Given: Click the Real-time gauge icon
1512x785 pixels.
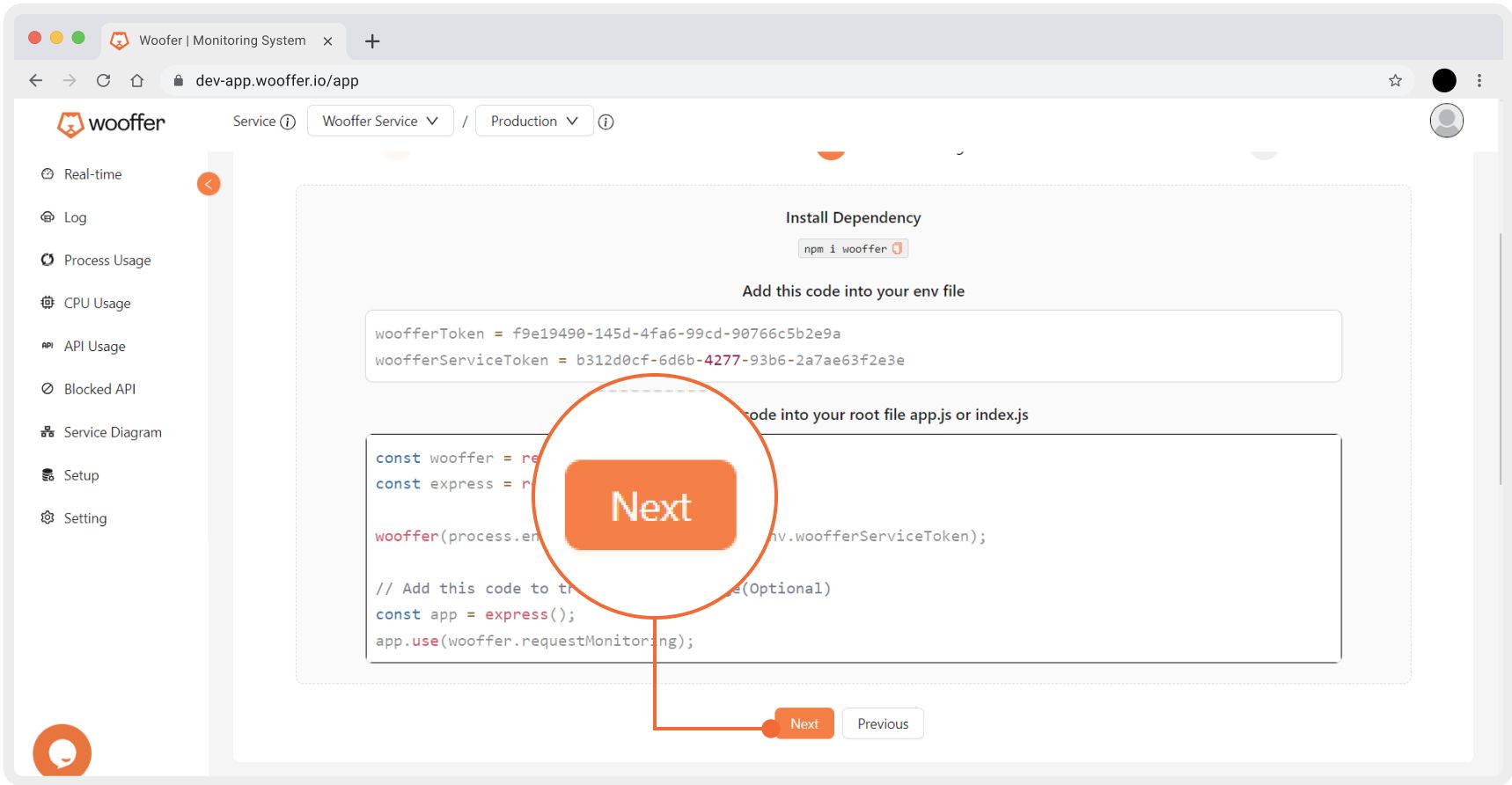Looking at the screenshot, I should tap(48, 174).
